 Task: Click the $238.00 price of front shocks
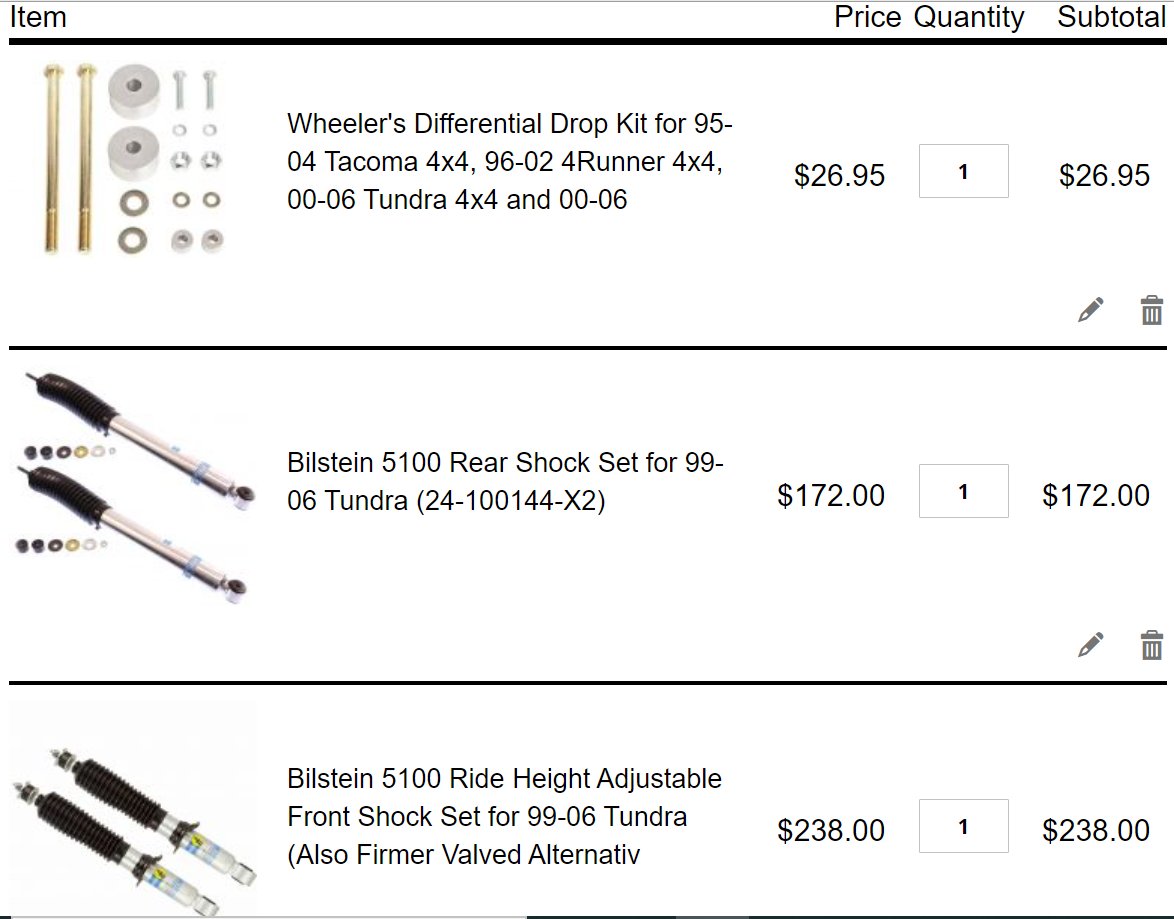(831, 830)
